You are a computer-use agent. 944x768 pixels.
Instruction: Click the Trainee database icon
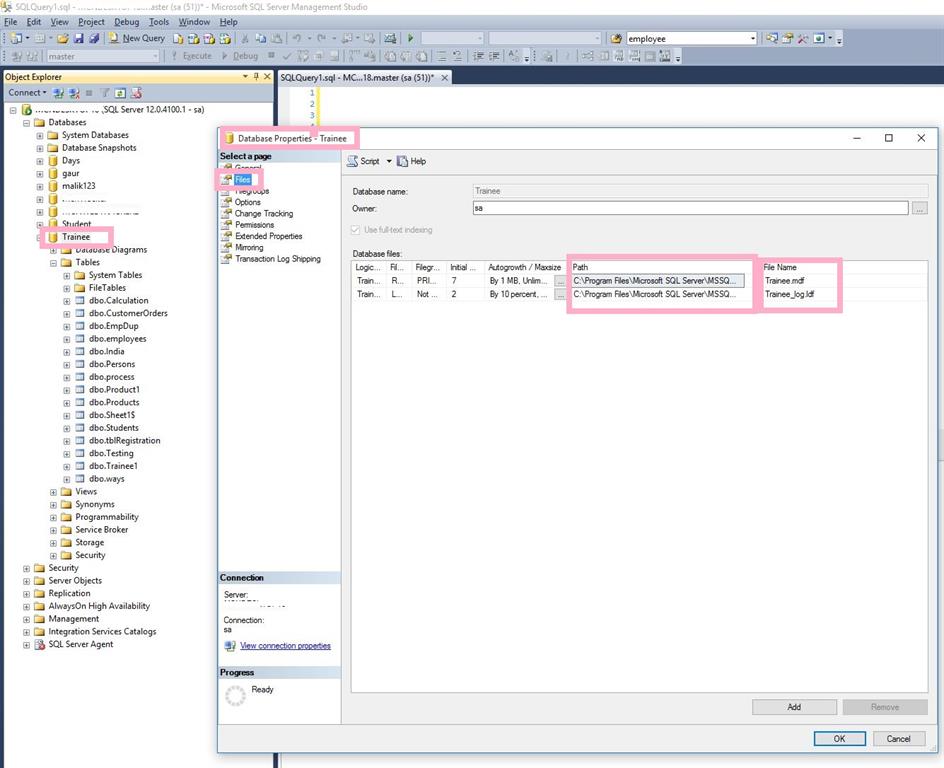53,237
